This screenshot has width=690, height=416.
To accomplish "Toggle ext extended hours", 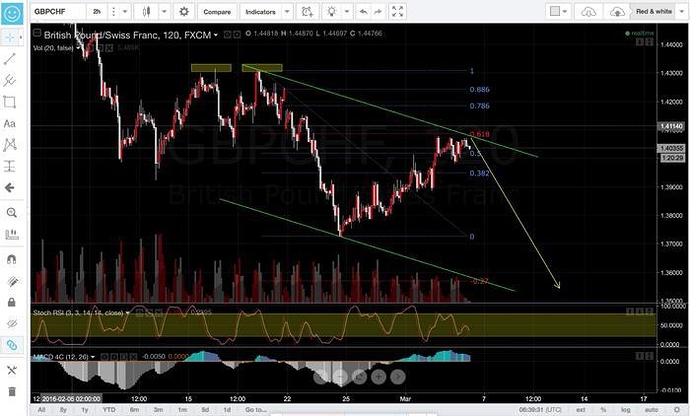I will pos(581,410).
